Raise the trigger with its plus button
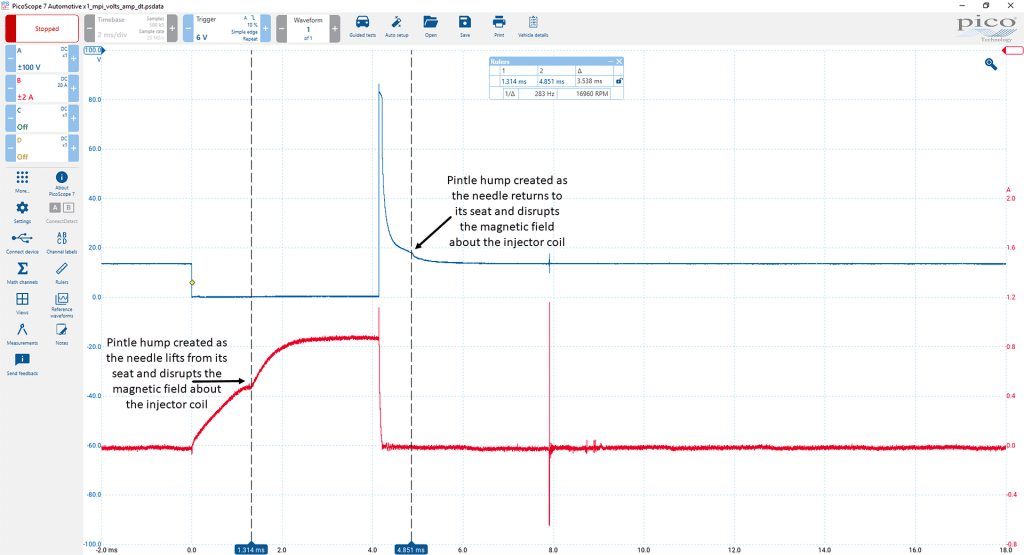This screenshot has height=555, width=1024. pos(265,29)
